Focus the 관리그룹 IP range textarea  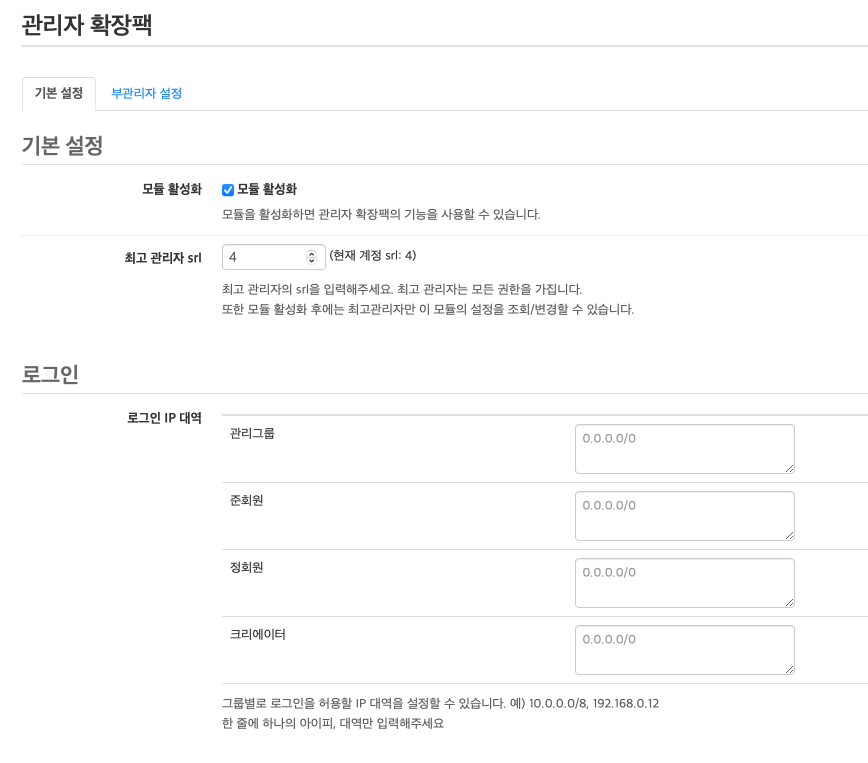coord(684,448)
